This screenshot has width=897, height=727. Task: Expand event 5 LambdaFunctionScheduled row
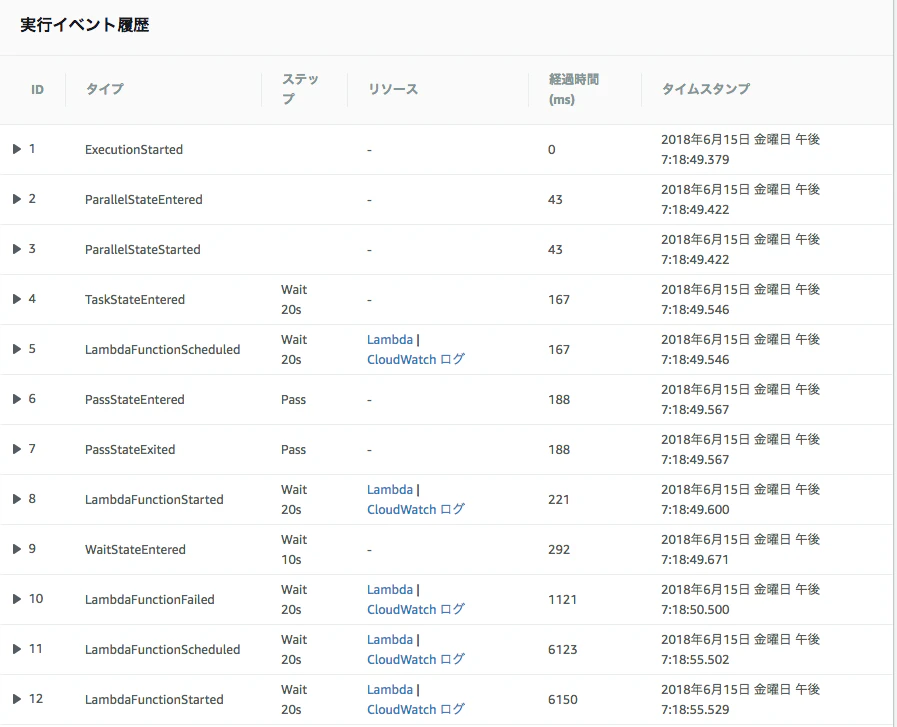click(x=17, y=349)
